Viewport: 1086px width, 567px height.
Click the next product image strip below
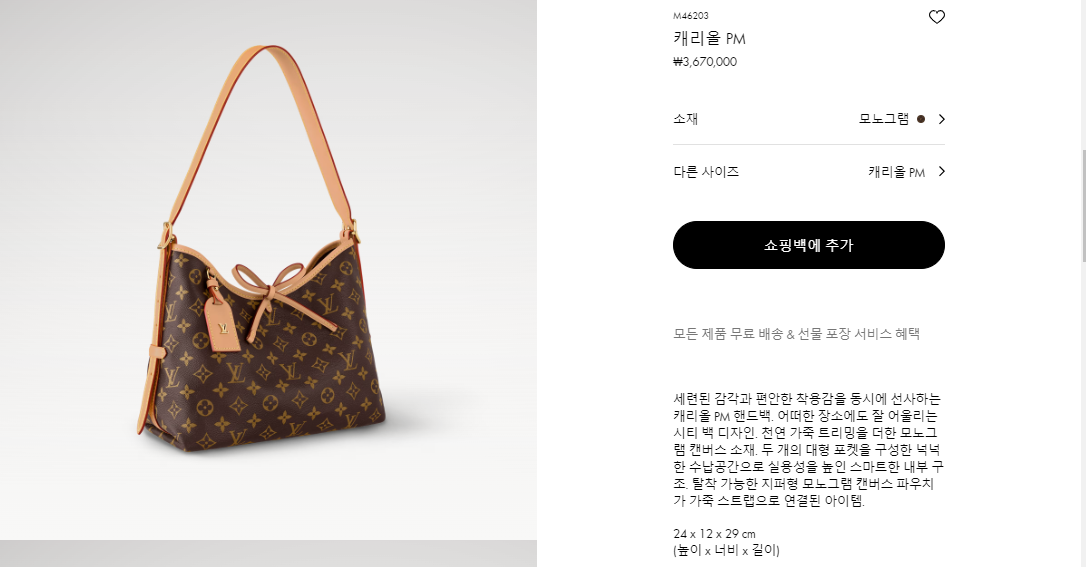pyautogui.click(x=268, y=554)
